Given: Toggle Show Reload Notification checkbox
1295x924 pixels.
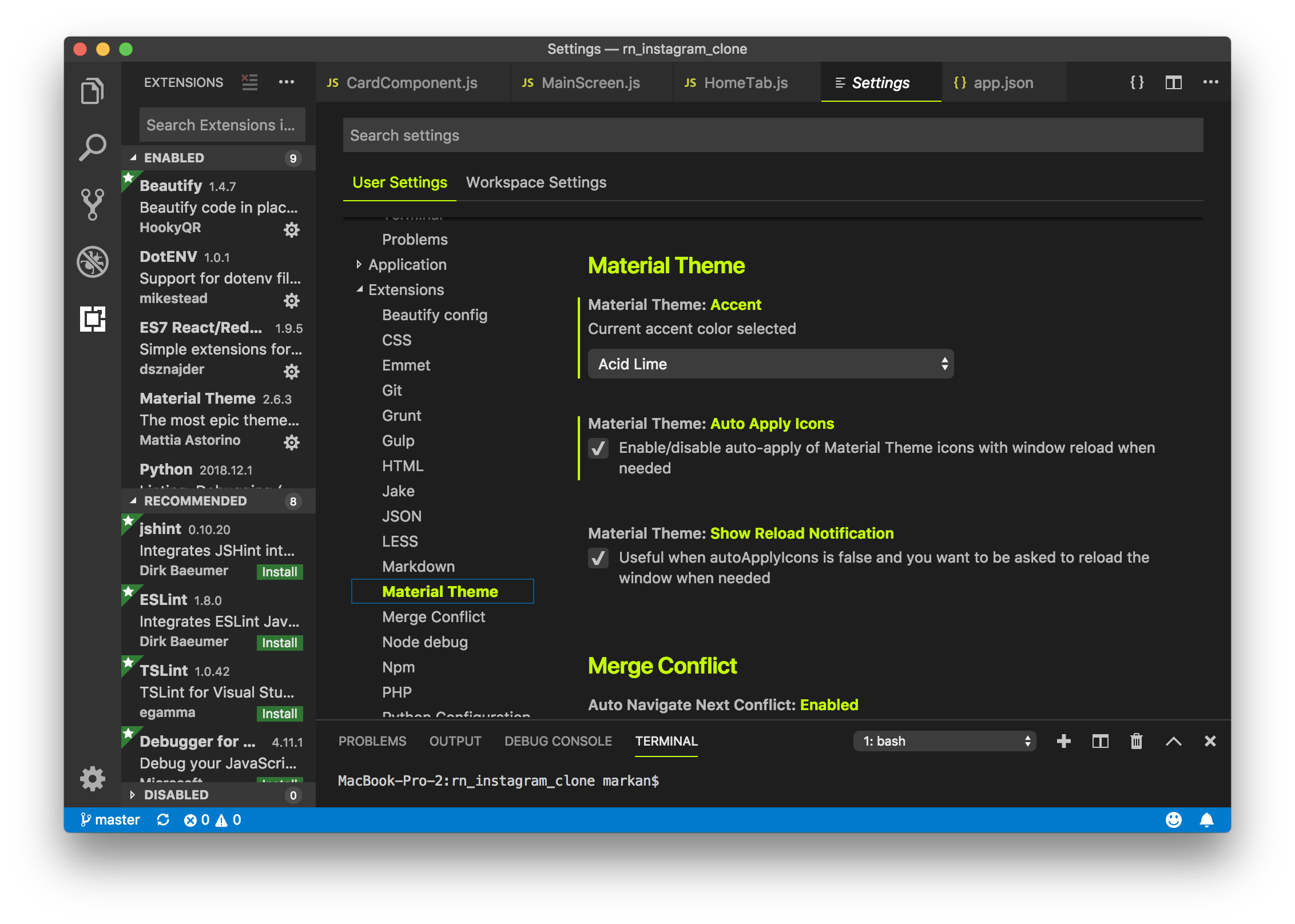Looking at the screenshot, I should pyautogui.click(x=598, y=558).
